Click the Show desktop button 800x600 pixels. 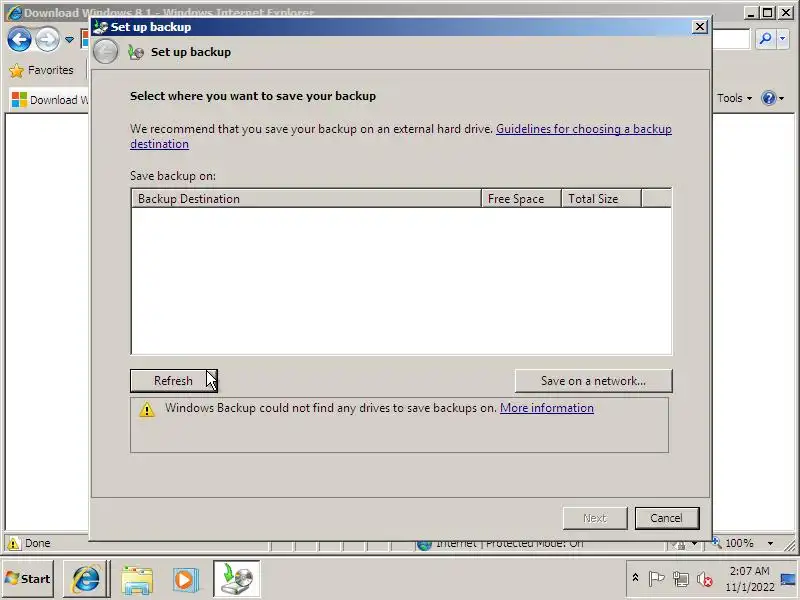[x=788, y=579]
